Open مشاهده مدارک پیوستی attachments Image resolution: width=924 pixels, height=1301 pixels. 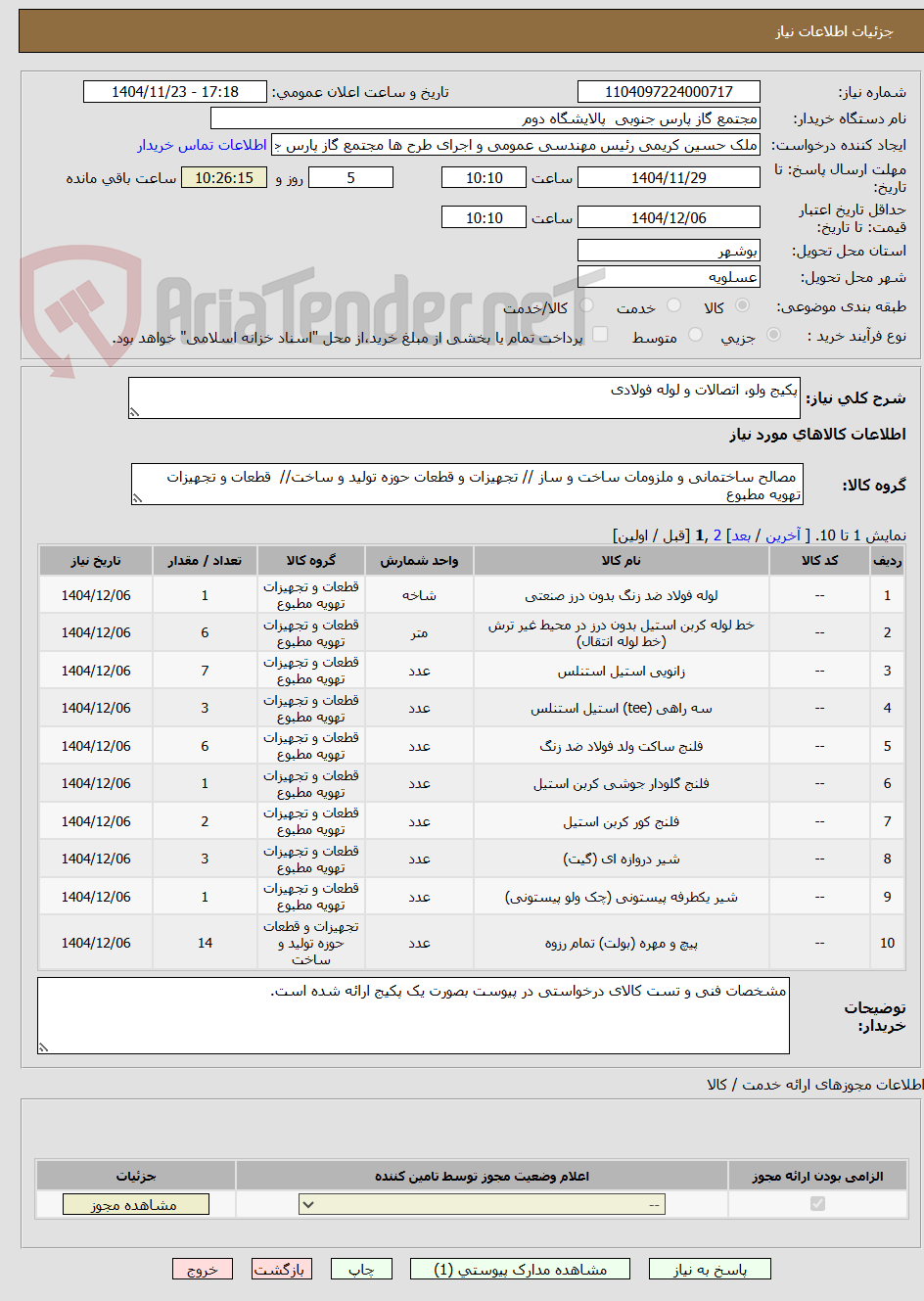click(520, 1269)
